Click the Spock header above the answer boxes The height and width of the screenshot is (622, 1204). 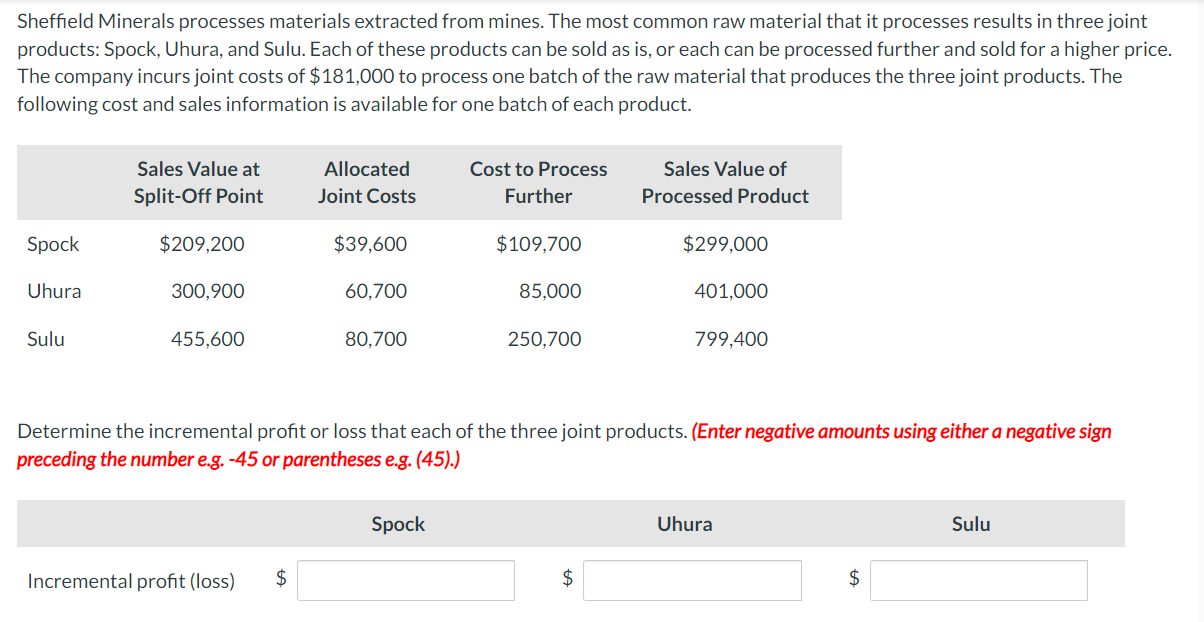coord(398,524)
